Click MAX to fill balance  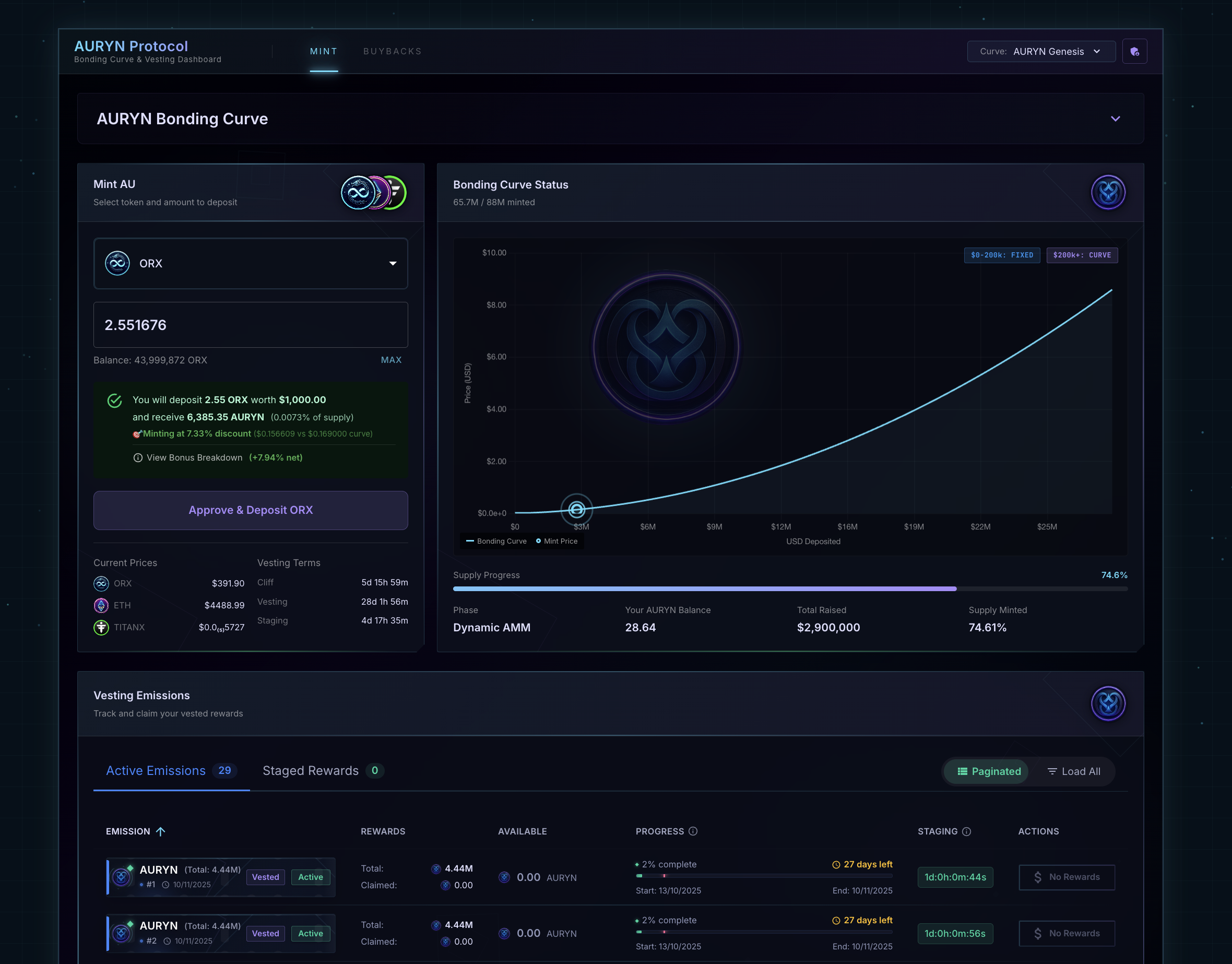391,360
